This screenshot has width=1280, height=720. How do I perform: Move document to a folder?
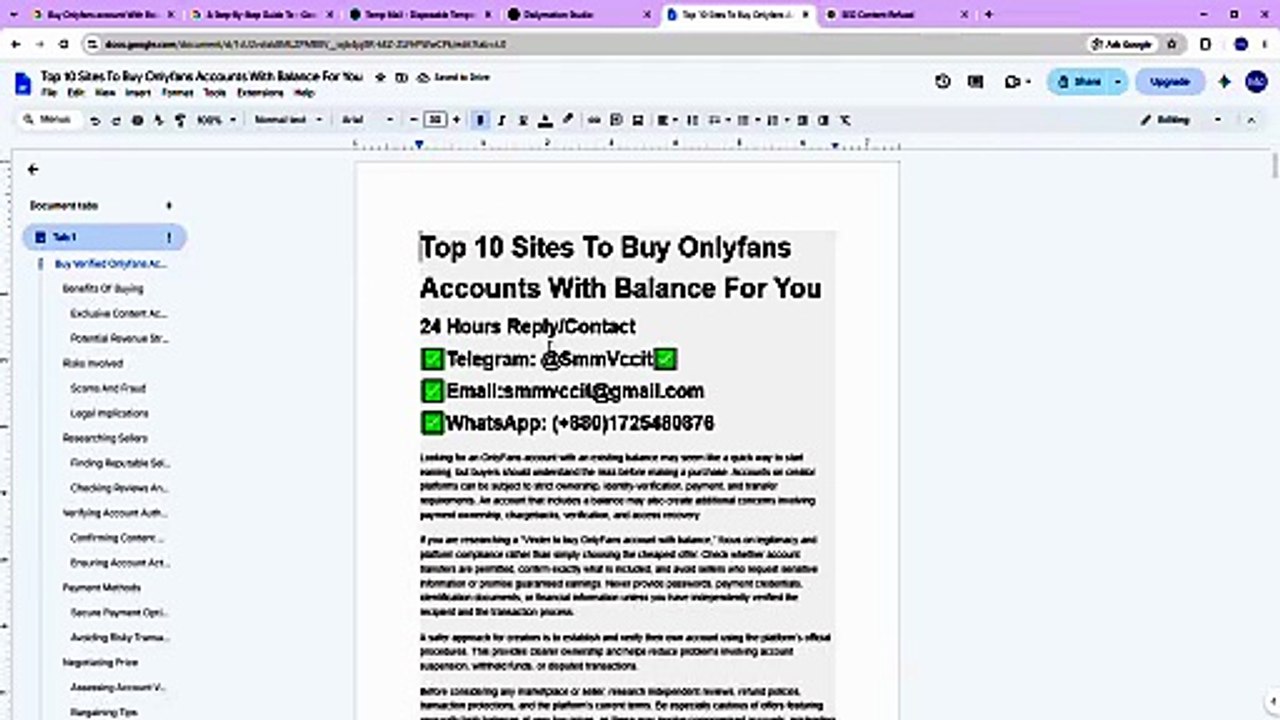(401, 77)
